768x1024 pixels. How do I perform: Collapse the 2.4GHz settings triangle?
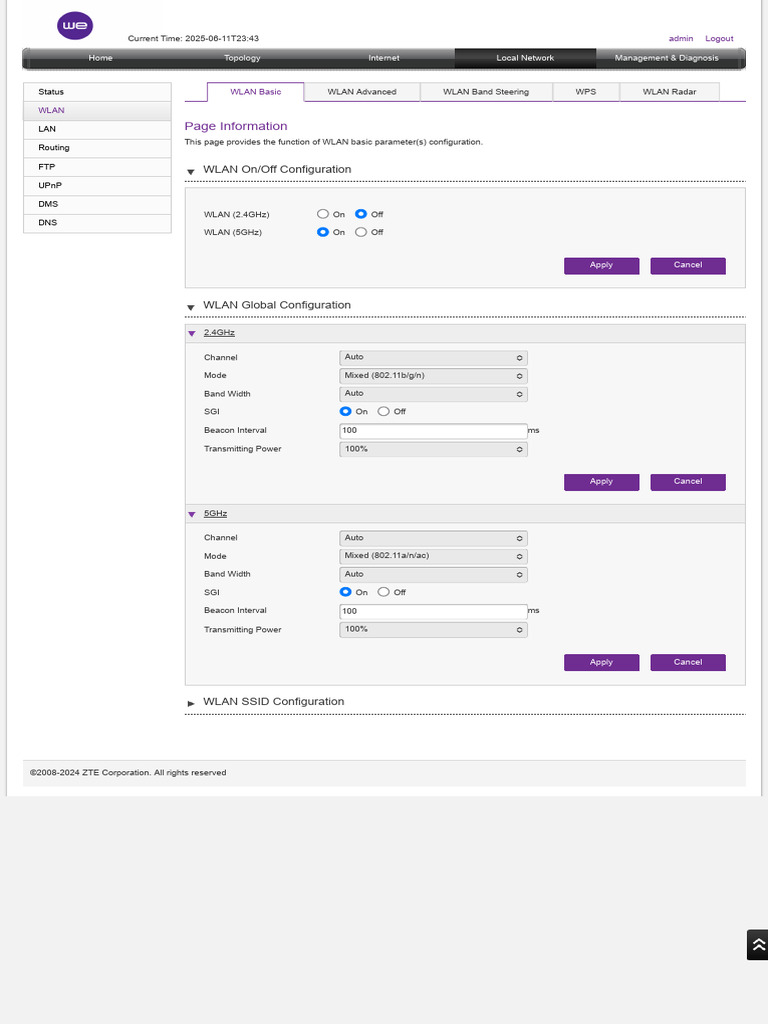(191, 333)
